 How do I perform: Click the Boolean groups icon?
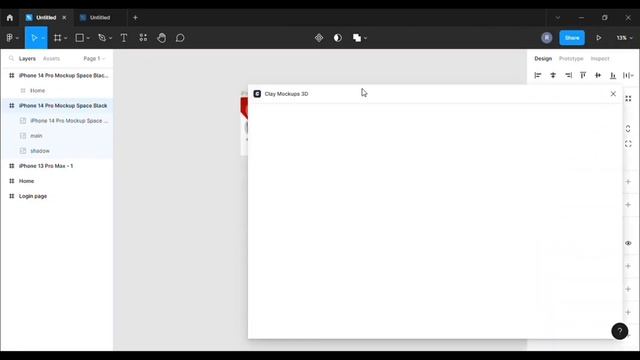[x=357, y=38]
